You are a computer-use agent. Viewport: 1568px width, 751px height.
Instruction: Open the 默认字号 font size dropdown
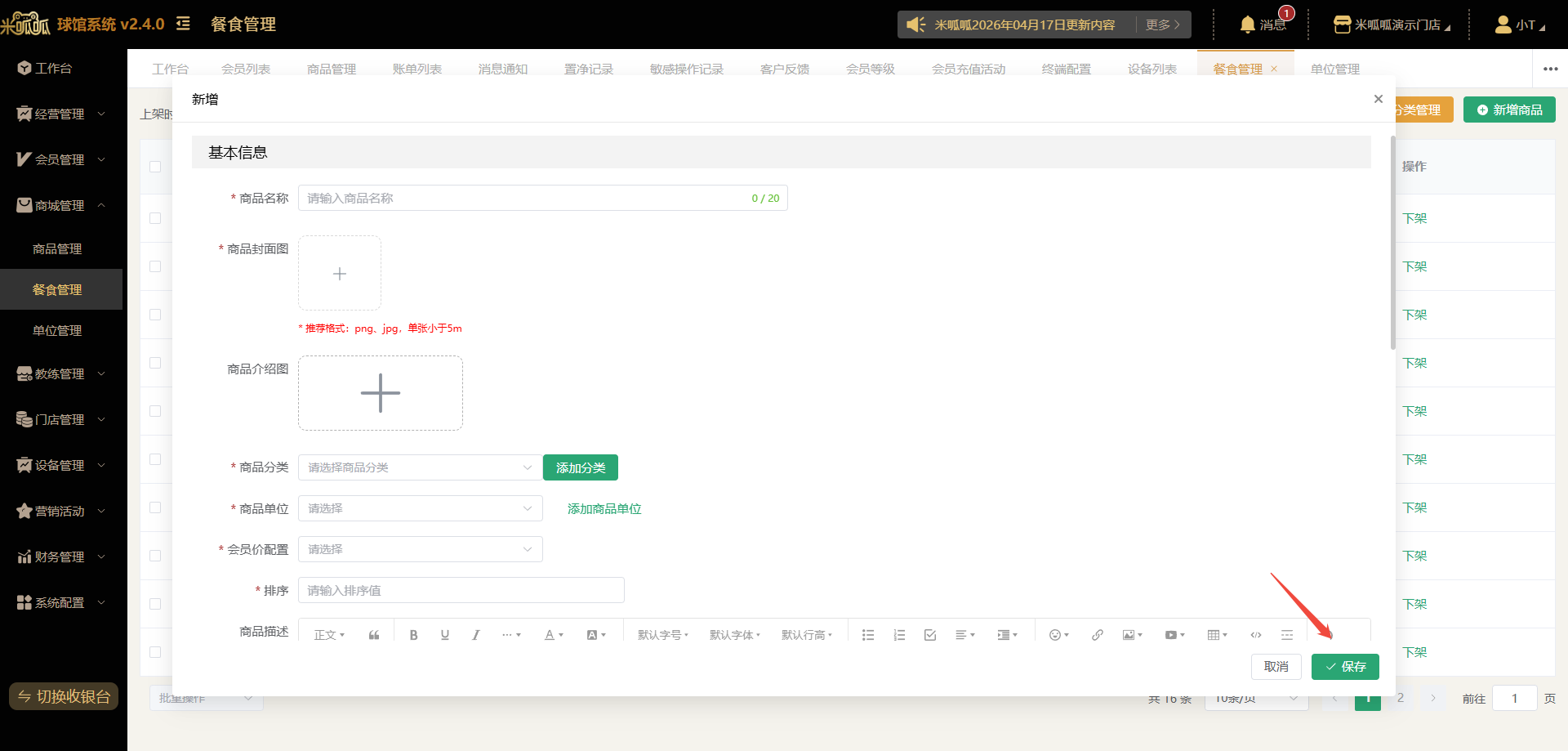pyautogui.click(x=663, y=635)
